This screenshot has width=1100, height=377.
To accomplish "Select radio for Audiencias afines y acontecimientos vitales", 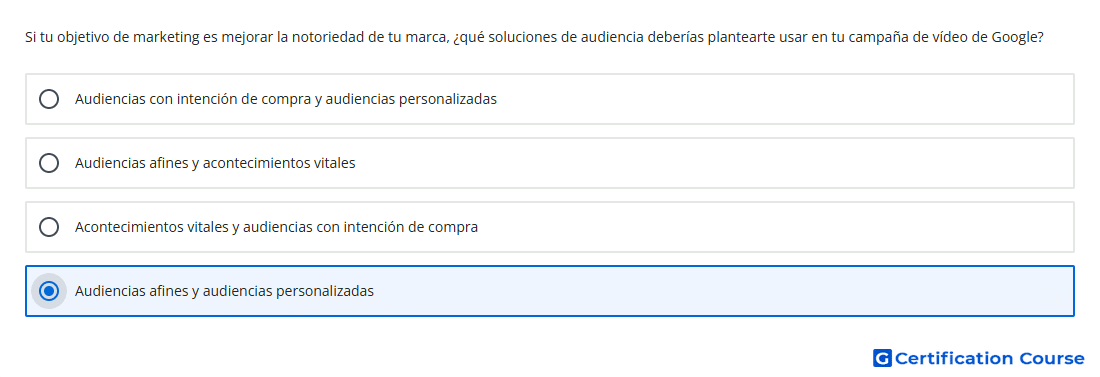I will pyautogui.click(x=49, y=163).
